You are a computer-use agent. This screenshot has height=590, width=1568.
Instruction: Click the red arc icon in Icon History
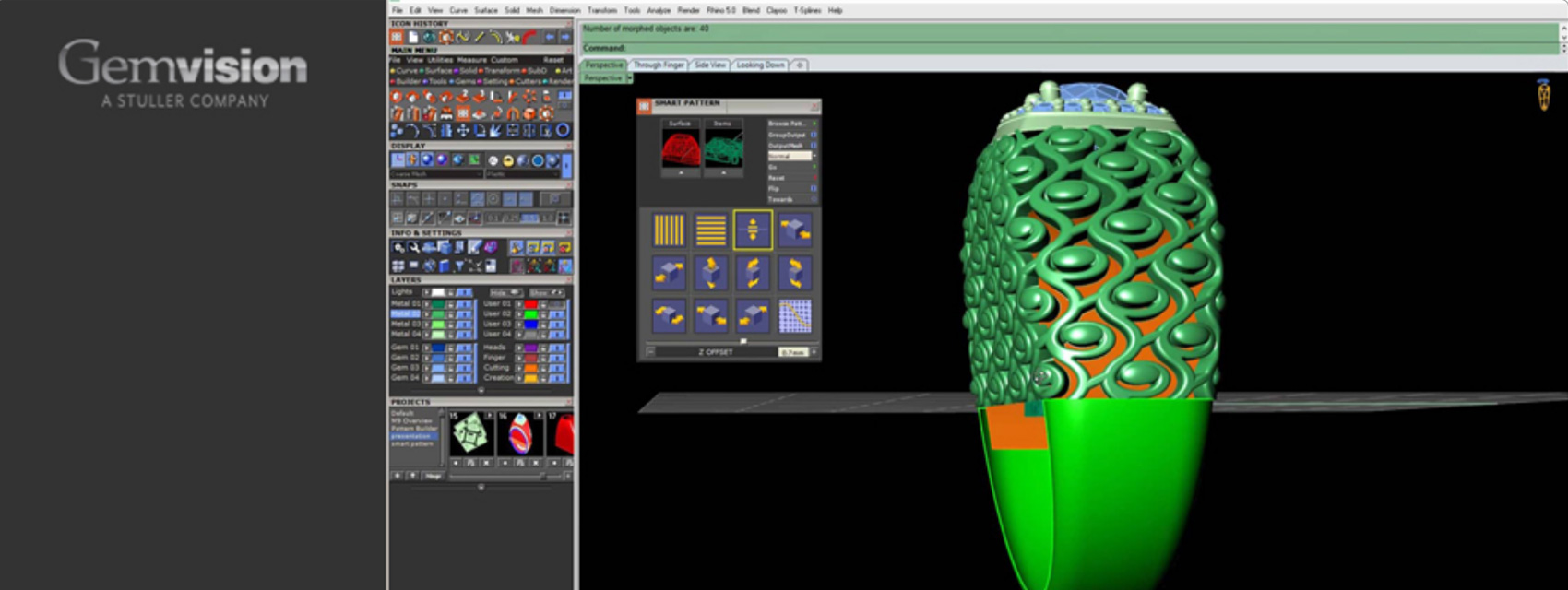click(x=529, y=37)
